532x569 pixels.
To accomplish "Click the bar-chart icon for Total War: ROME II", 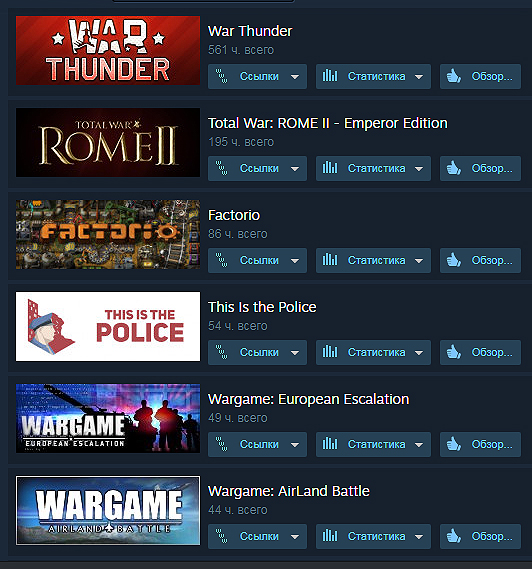I will point(330,168).
